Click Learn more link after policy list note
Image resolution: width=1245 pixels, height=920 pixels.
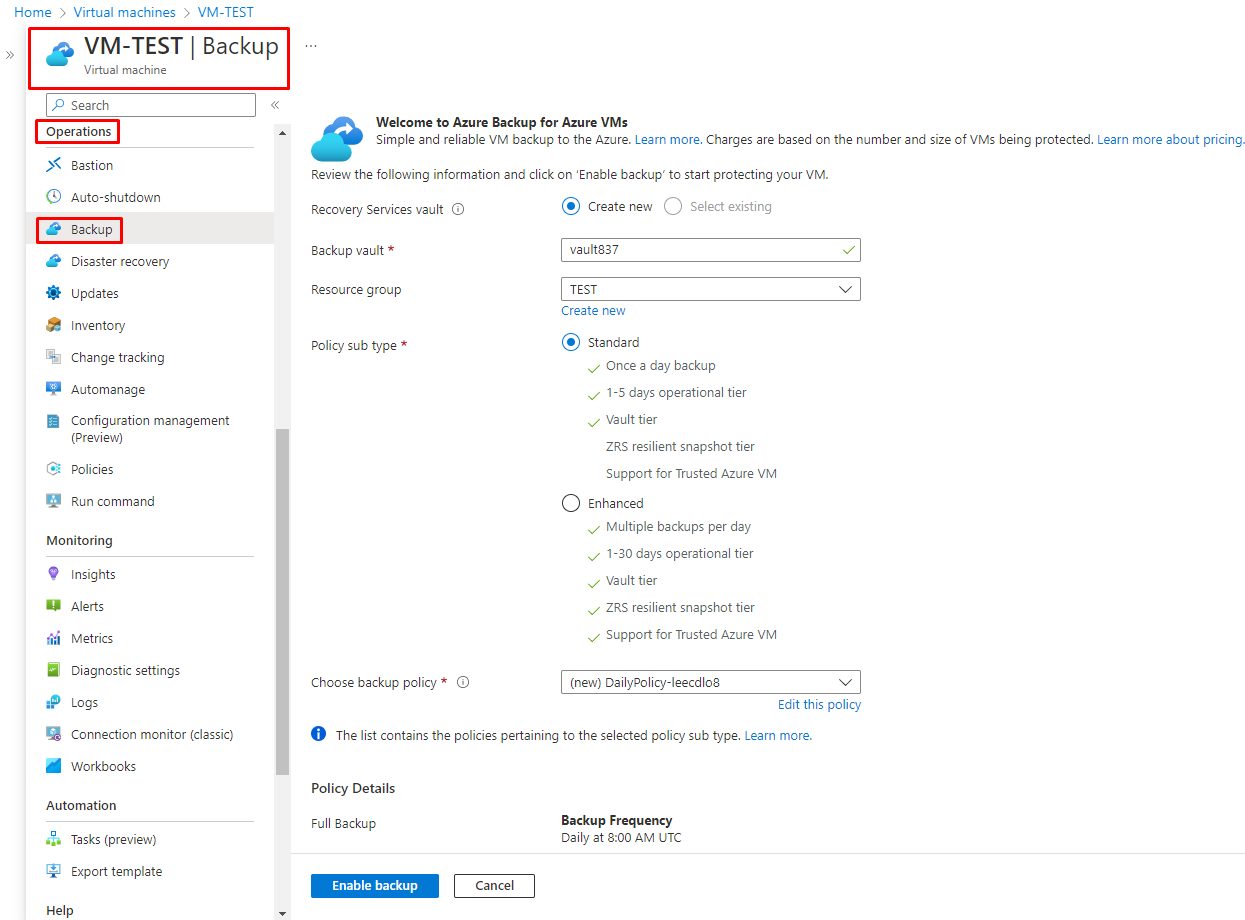pyautogui.click(x=778, y=736)
